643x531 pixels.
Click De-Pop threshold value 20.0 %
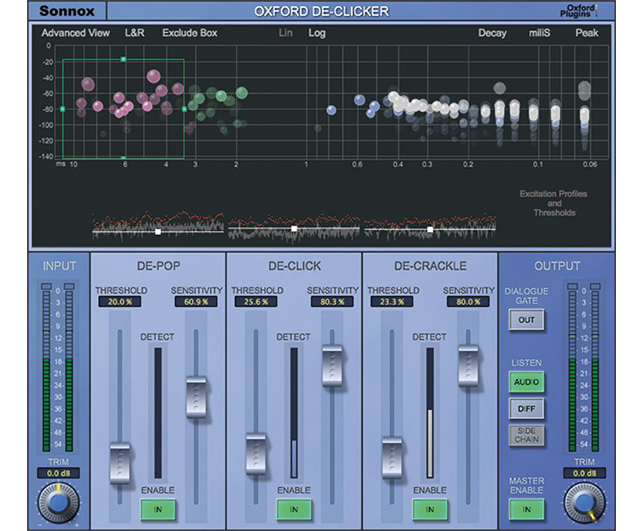[120, 302]
